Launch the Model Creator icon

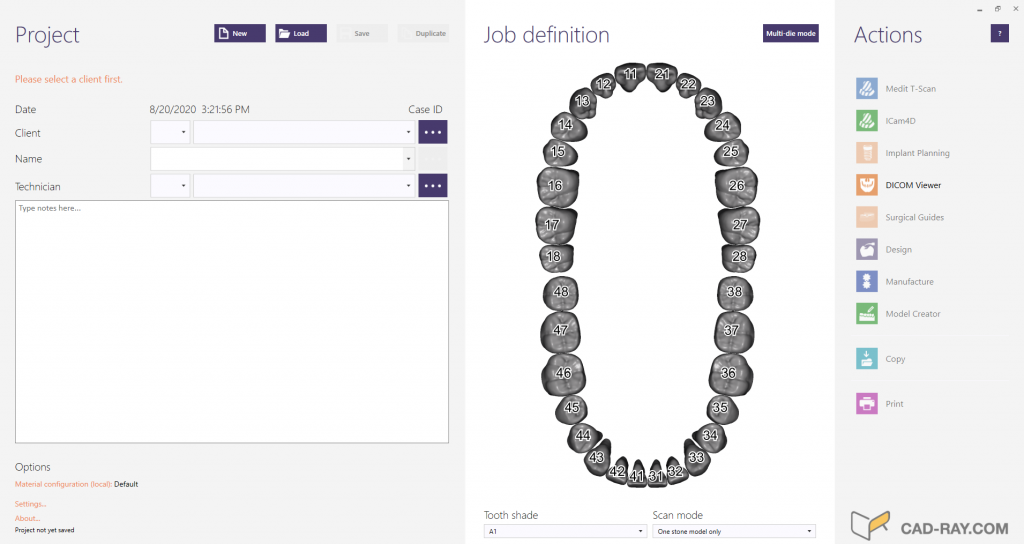[867, 314]
